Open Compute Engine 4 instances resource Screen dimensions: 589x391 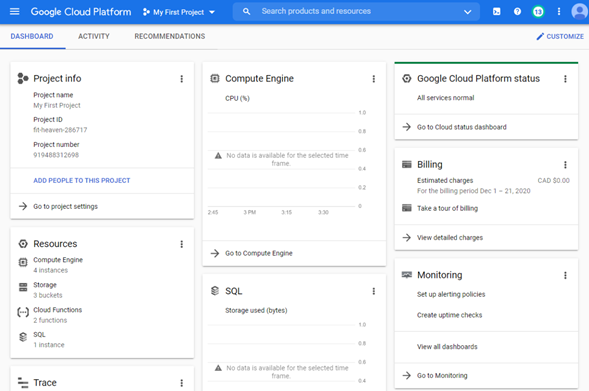58,265
